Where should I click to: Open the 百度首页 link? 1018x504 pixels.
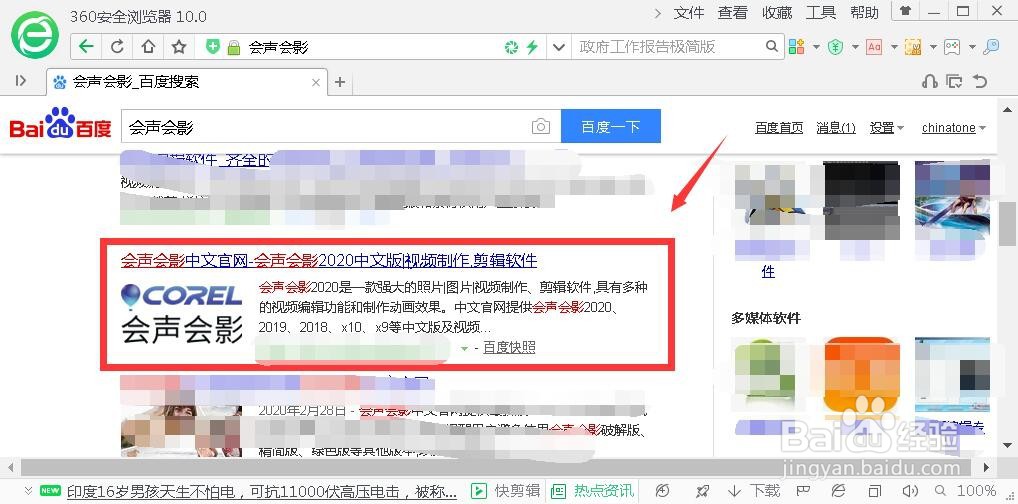click(x=779, y=128)
